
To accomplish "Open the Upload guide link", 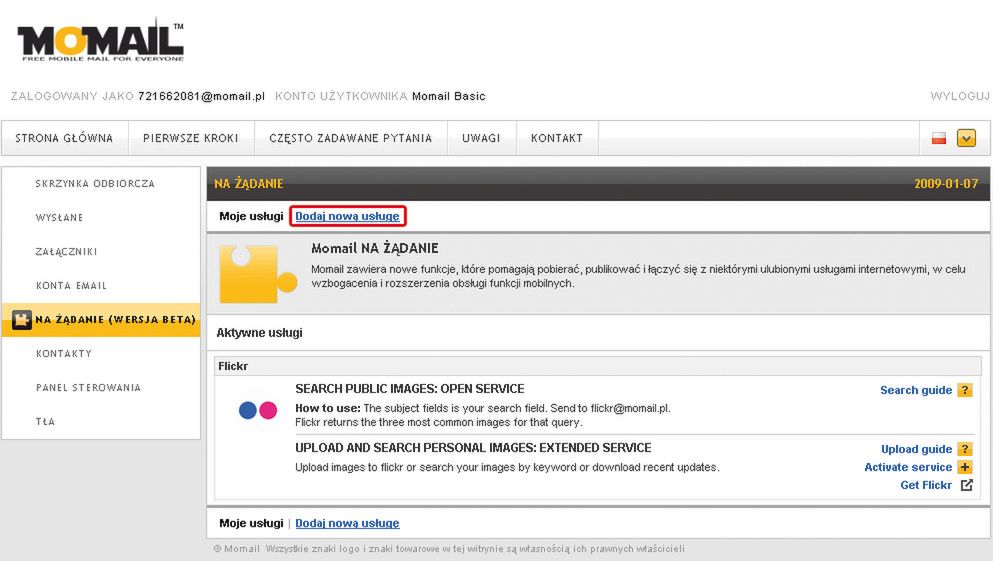I will pos(916,449).
